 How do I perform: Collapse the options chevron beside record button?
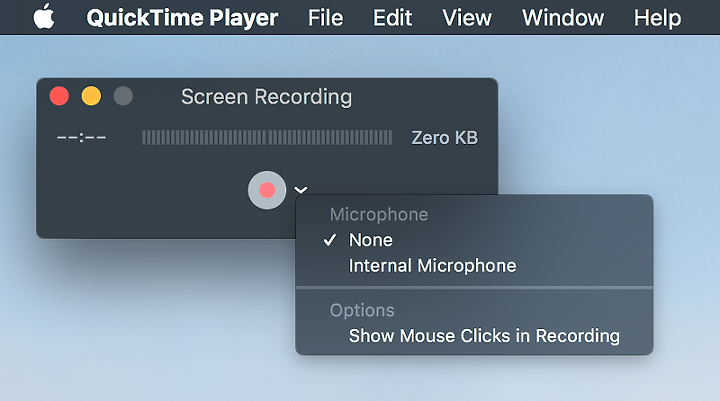(301, 189)
